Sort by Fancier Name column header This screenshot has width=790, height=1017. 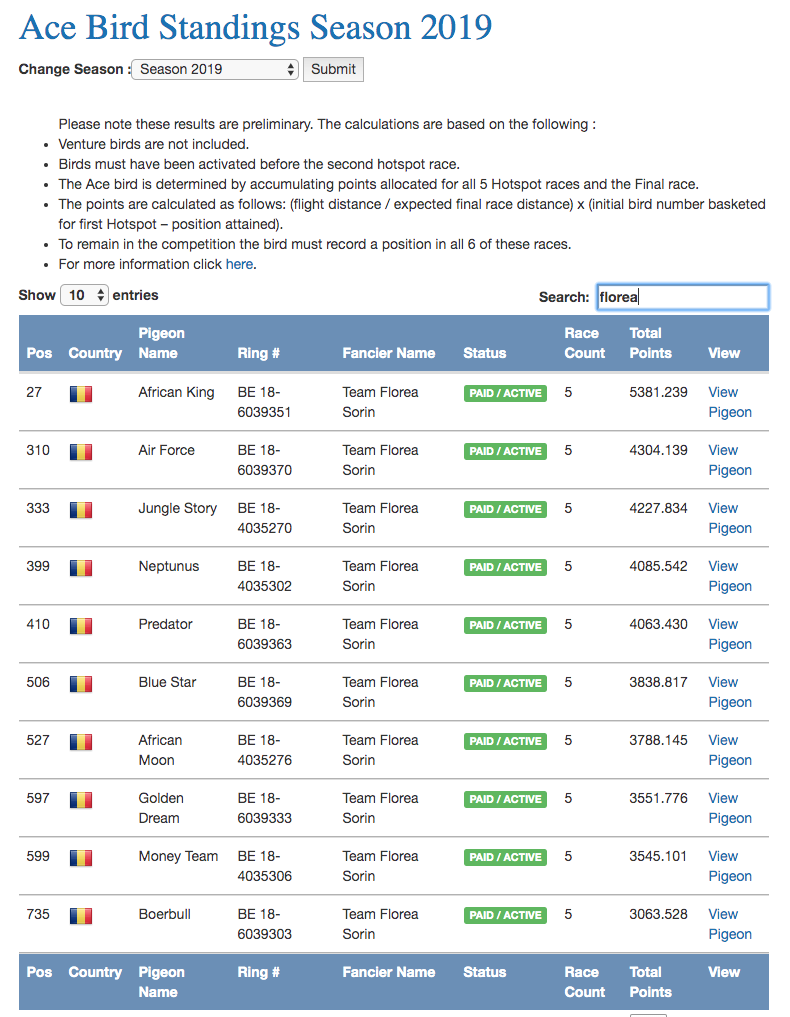pos(389,353)
